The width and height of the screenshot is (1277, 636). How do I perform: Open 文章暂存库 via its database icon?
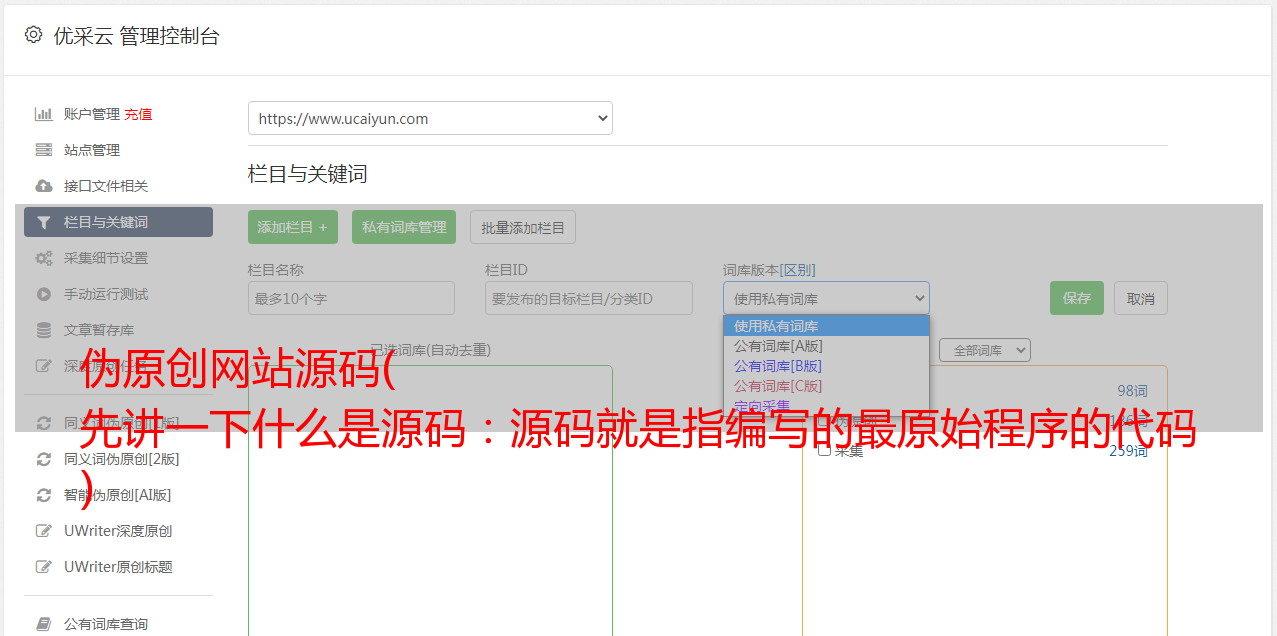[44, 330]
